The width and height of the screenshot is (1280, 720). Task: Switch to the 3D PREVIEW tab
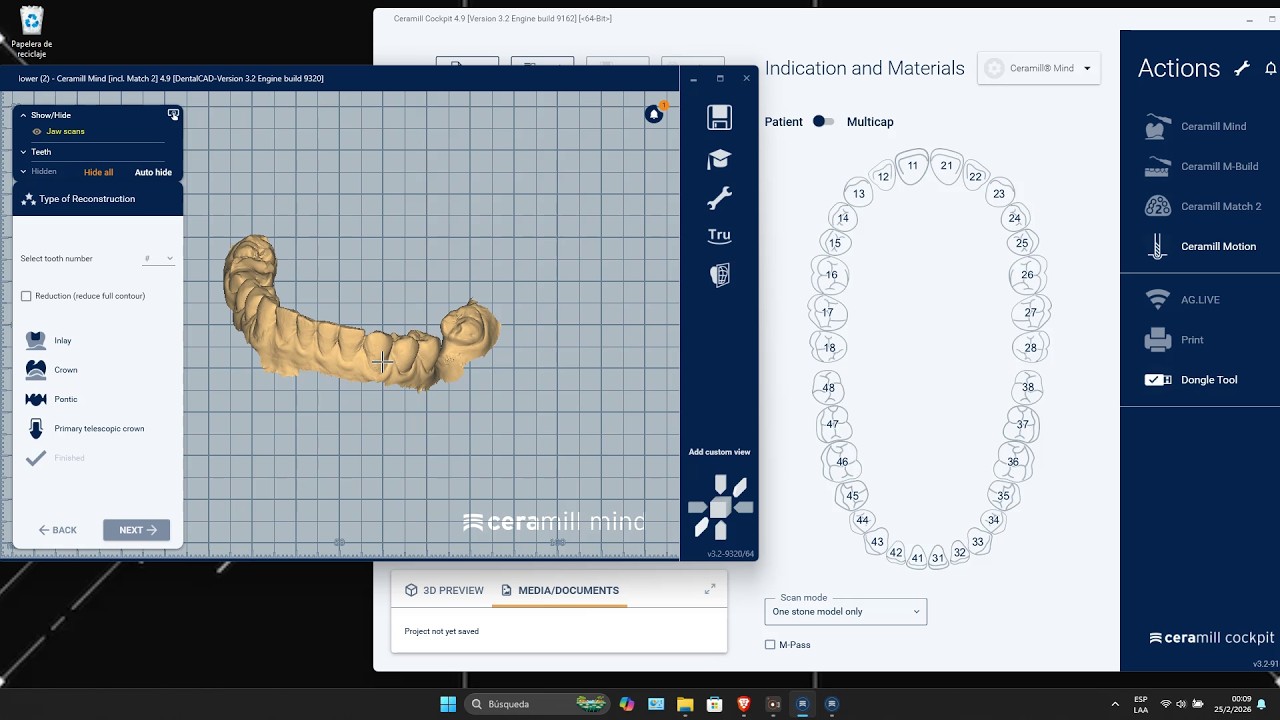pos(444,591)
